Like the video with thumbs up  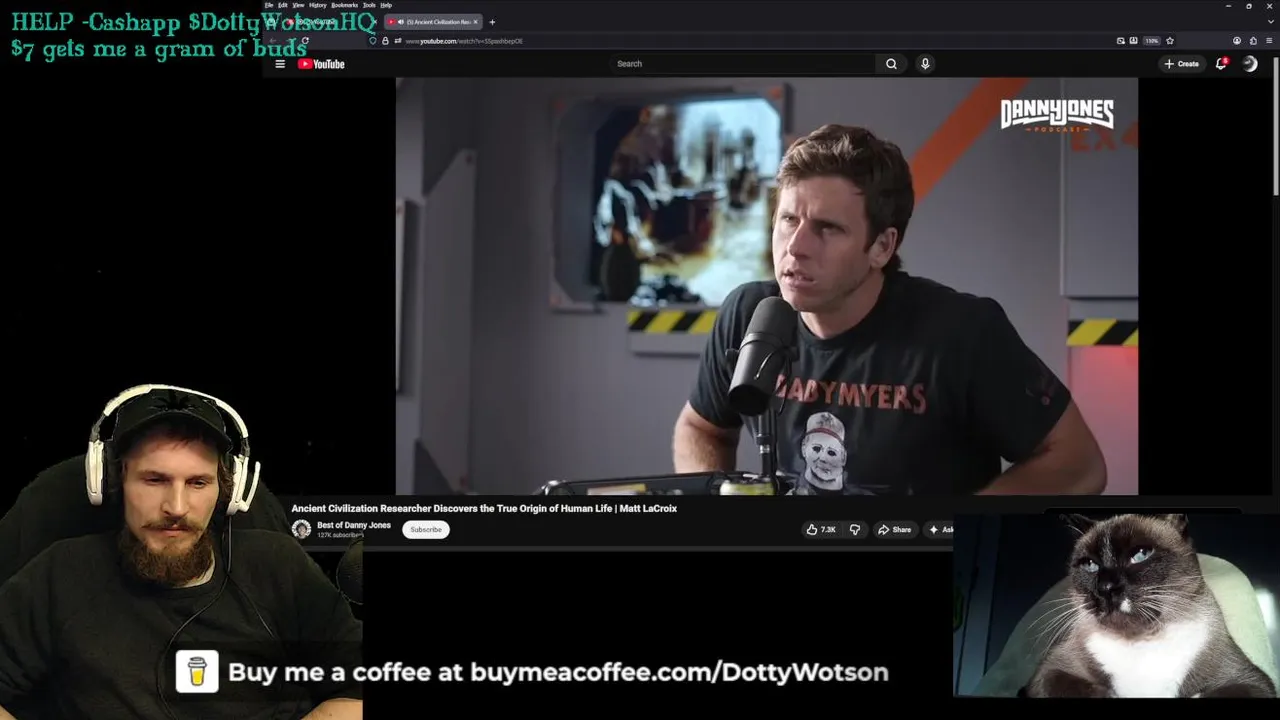click(x=821, y=530)
